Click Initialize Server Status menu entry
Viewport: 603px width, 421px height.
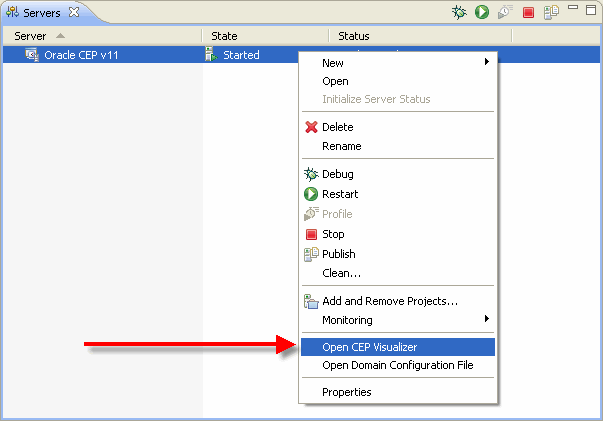(398, 99)
